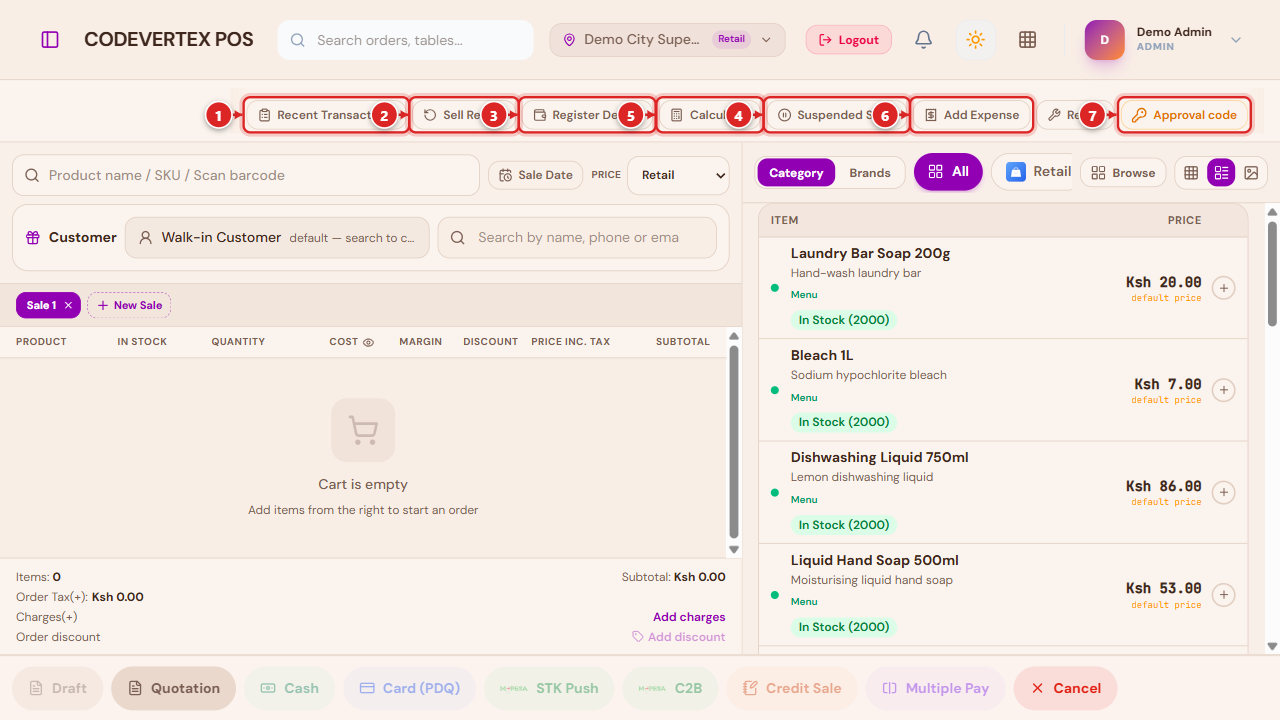Switch to grid table view icon
This screenshot has width=1280, height=720.
[1191, 173]
